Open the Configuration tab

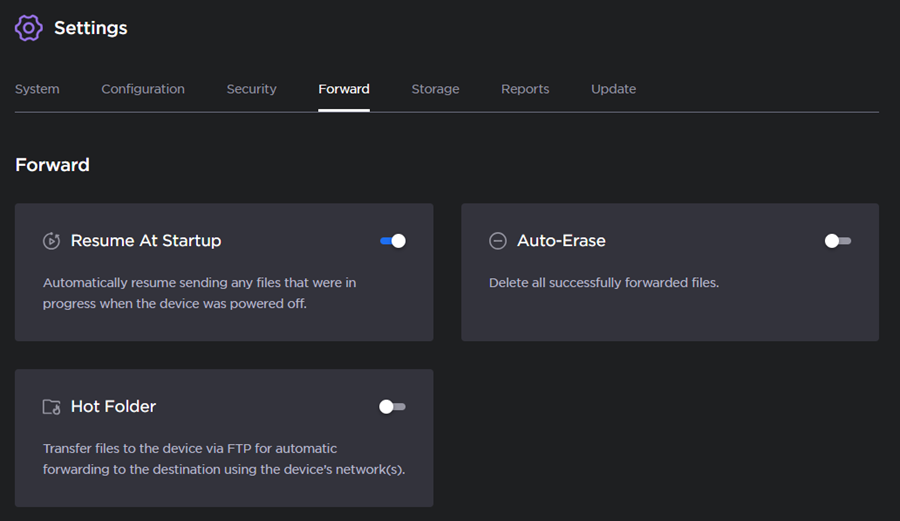pyautogui.click(x=143, y=89)
